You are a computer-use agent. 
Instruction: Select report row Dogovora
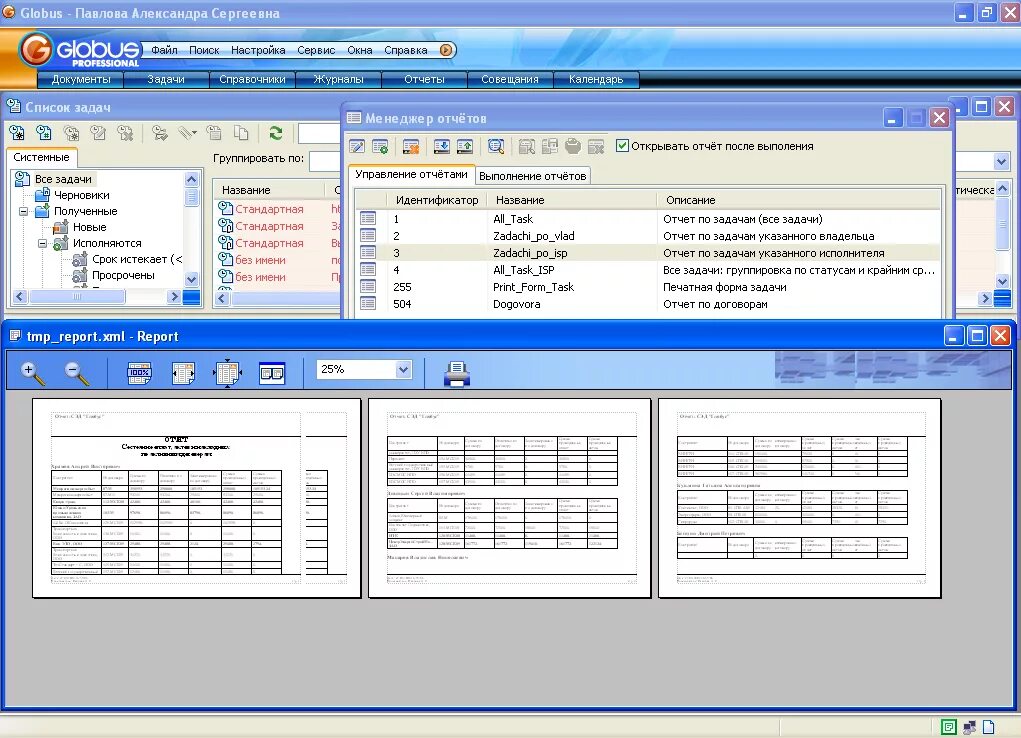tap(648, 304)
